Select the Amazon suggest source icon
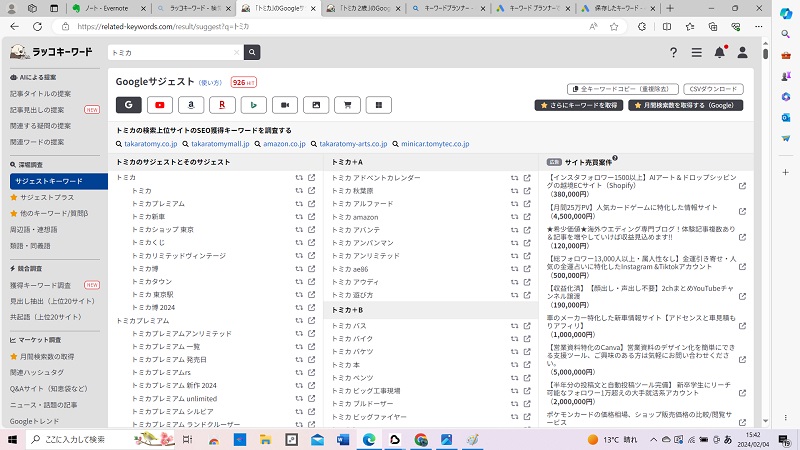Viewport: 800px width, 450px height. point(191,105)
